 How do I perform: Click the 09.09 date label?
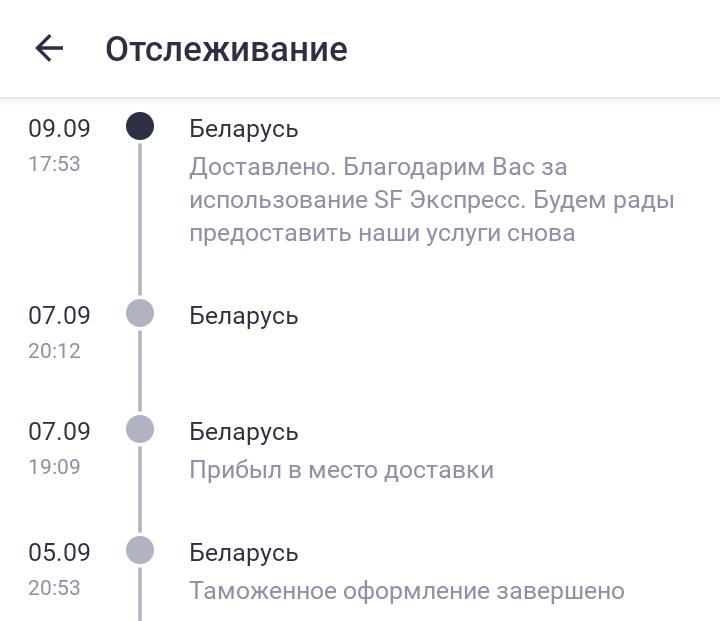click(59, 128)
